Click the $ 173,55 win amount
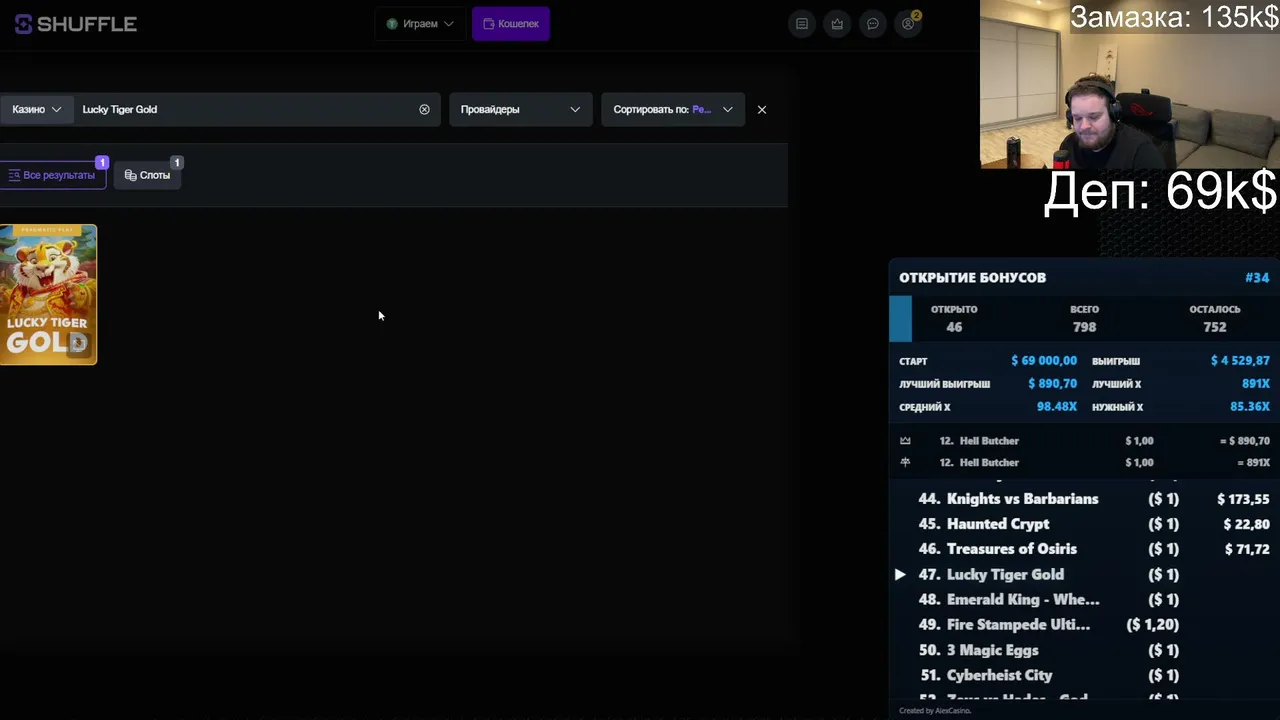Image resolution: width=1280 pixels, height=720 pixels. (x=1243, y=499)
